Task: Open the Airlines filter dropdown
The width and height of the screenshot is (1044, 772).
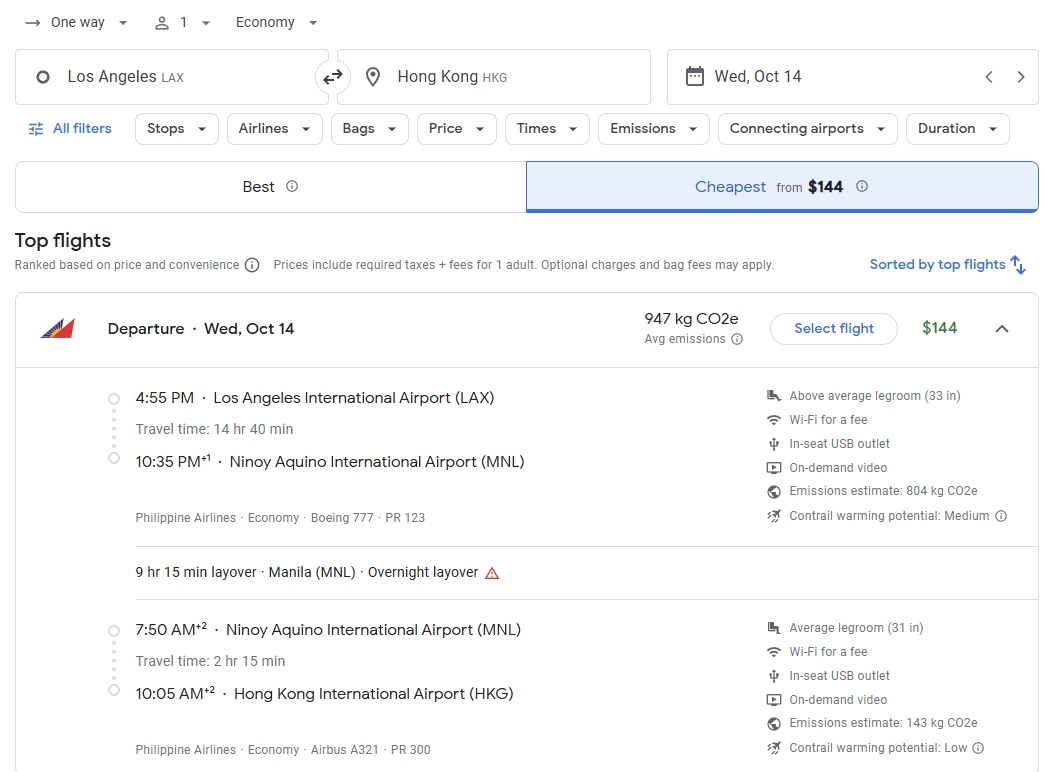Action: (x=274, y=129)
